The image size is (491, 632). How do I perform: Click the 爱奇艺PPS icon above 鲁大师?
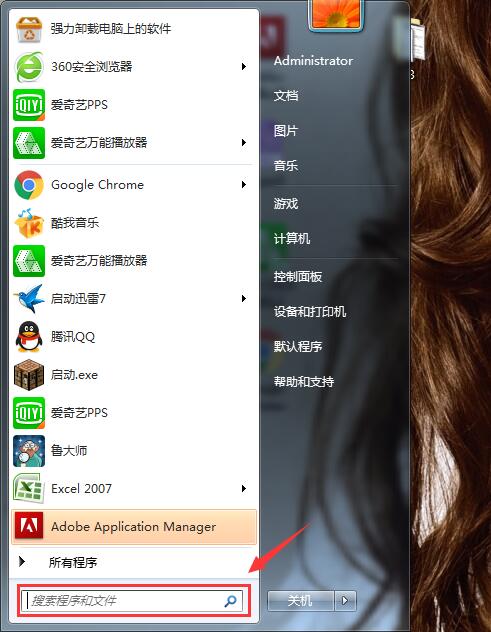pyautogui.click(x=29, y=413)
